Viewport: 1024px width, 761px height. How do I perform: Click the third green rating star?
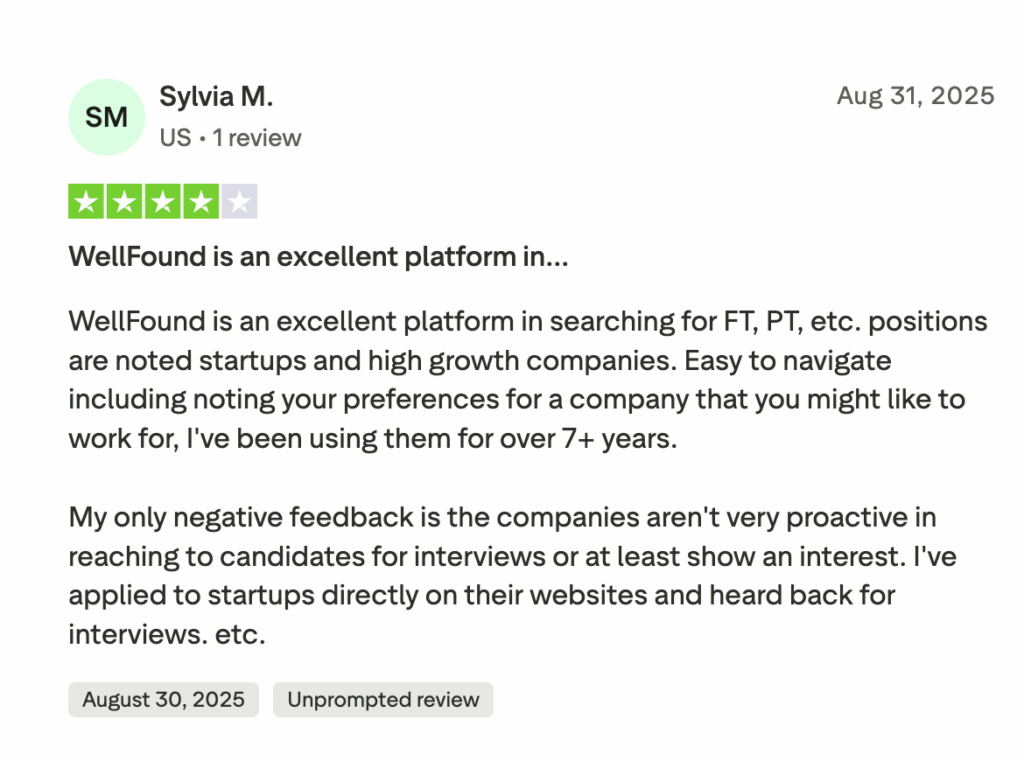coord(163,202)
